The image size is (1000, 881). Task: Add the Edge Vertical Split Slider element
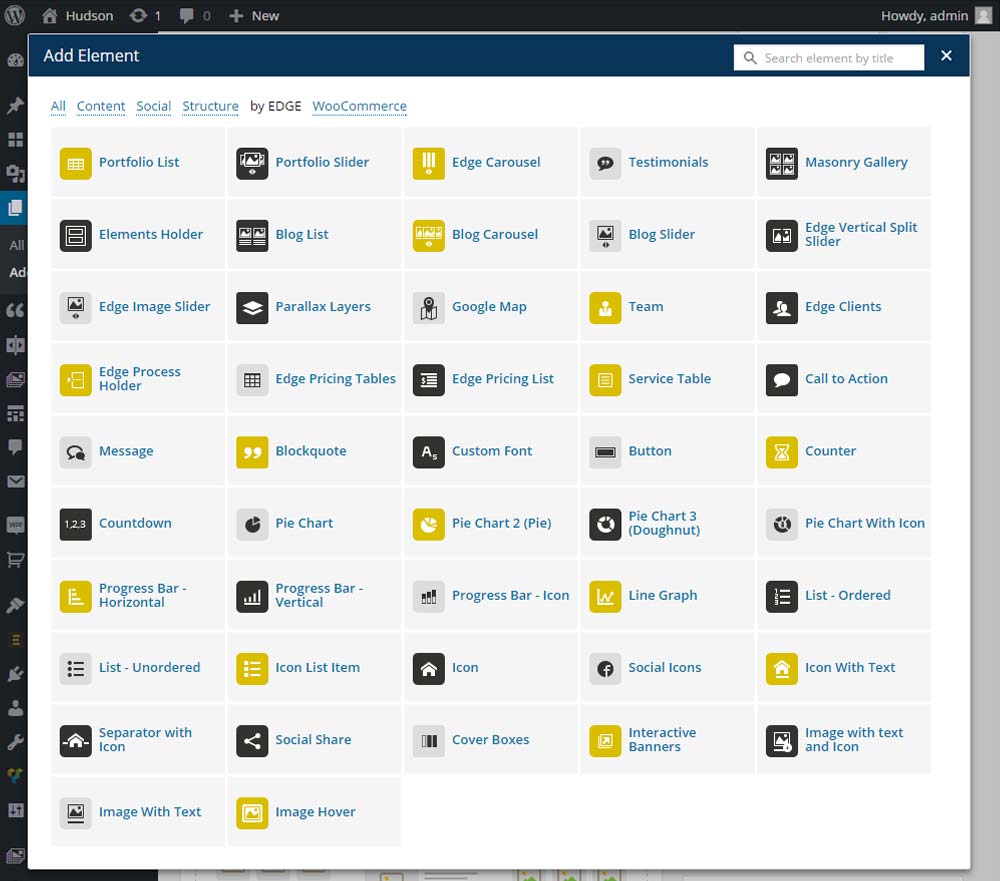click(x=844, y=234)
